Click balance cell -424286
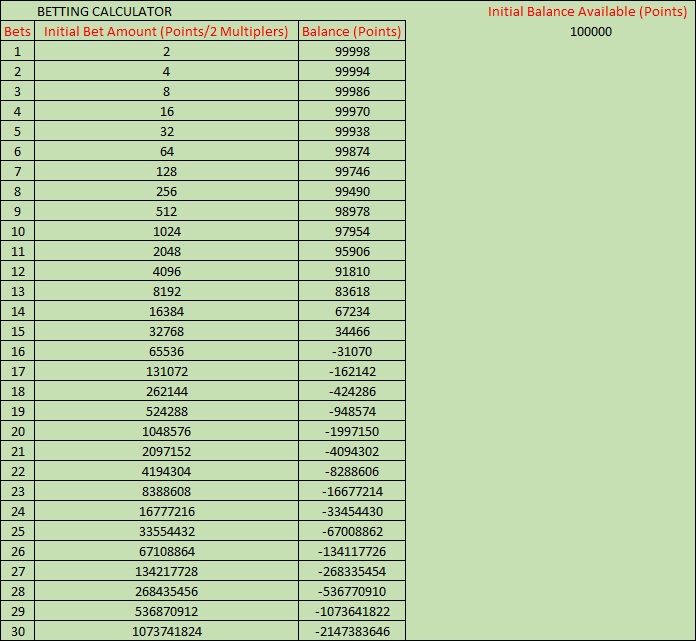This screenshot has width=696, height=641. [x=352, y=391]
